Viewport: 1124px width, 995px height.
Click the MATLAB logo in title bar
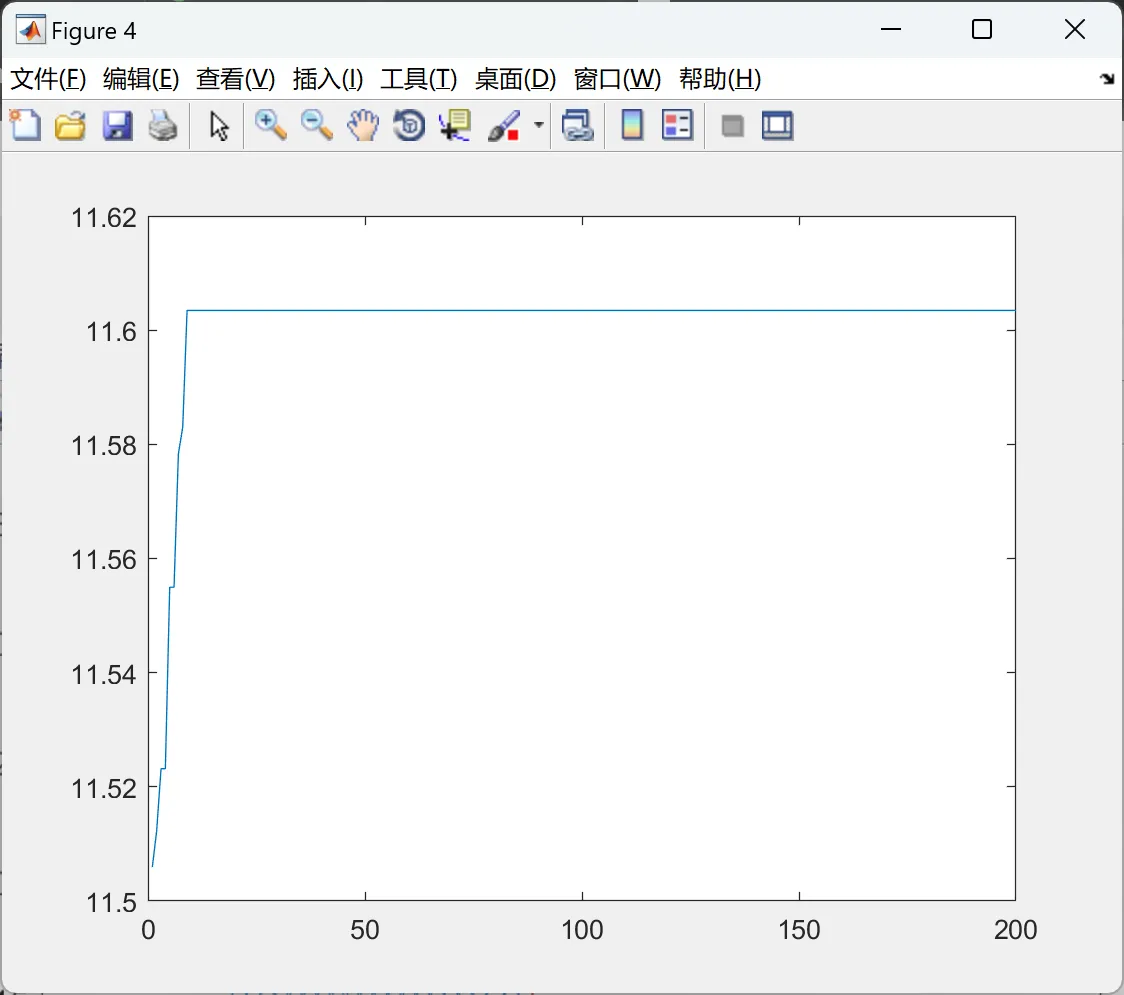coord(30,30)
